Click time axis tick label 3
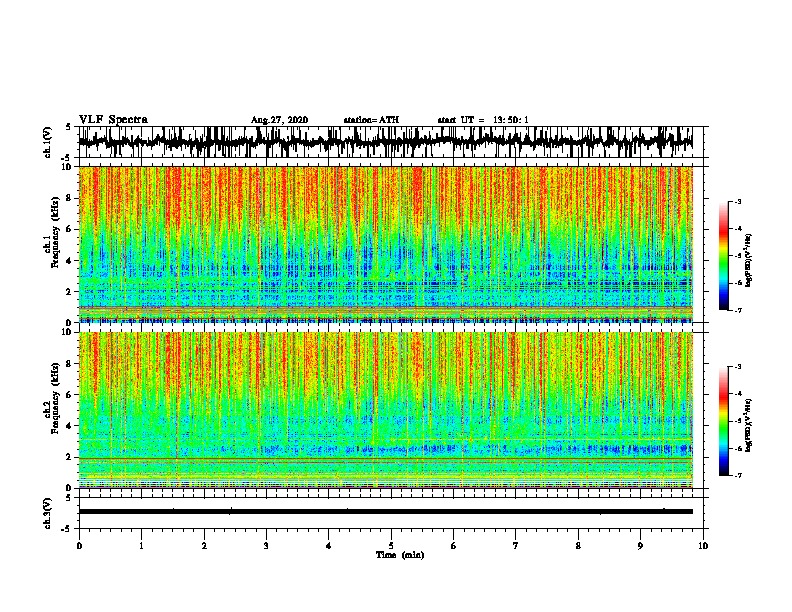The image size is (792, 612). point(266,546)
